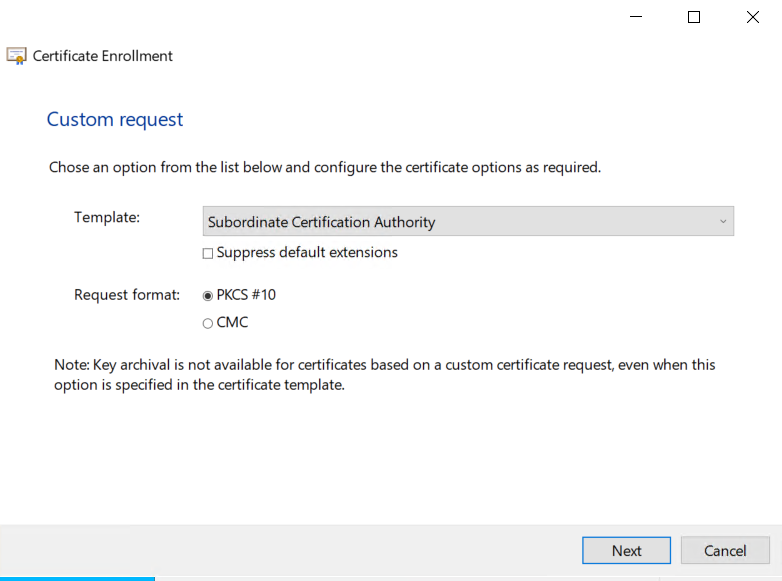
Task: Enable Suppress default extensions checkbox
Action: [x=208, y=253]
